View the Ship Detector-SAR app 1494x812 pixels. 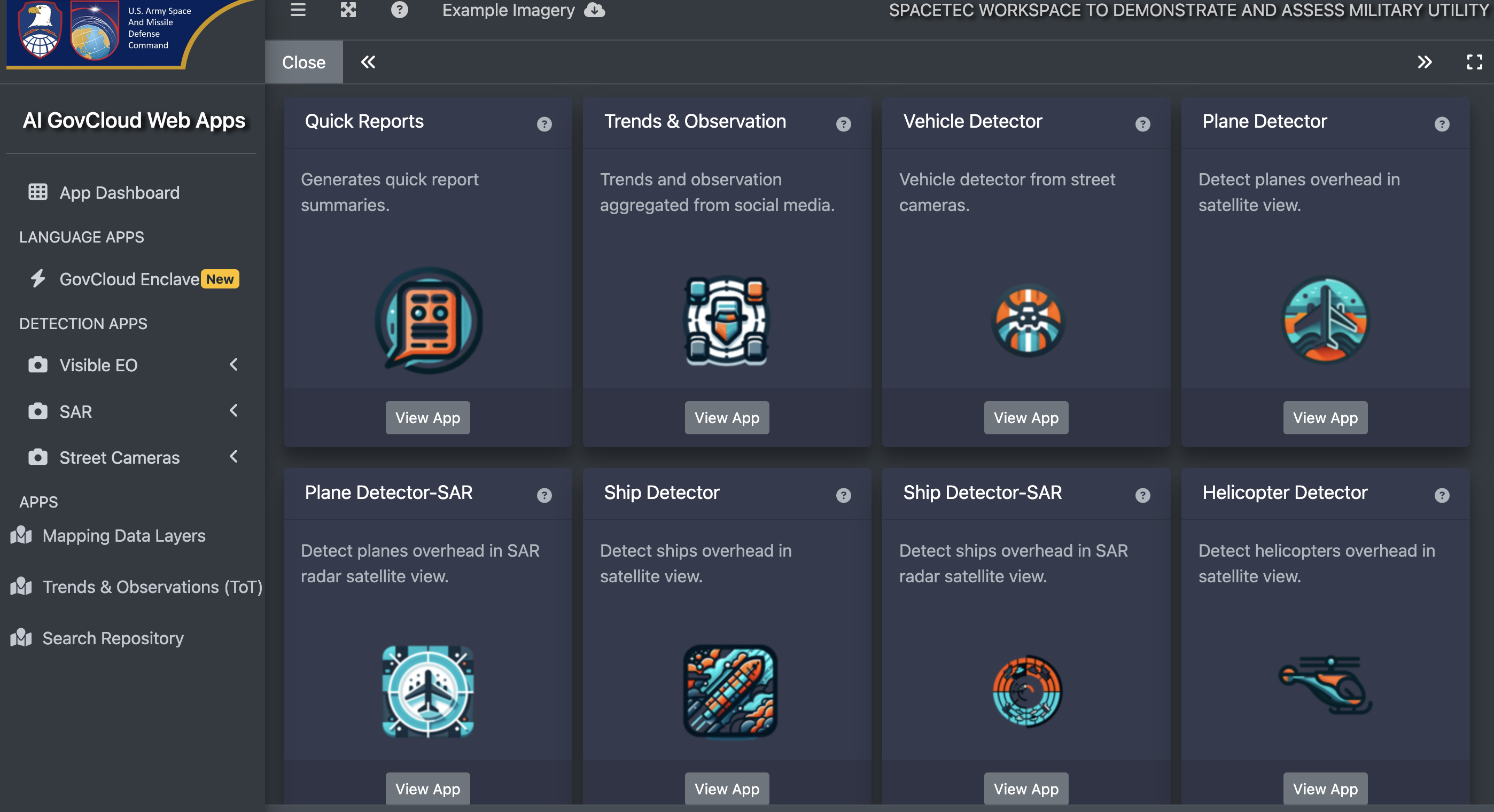click(1026, 789)
